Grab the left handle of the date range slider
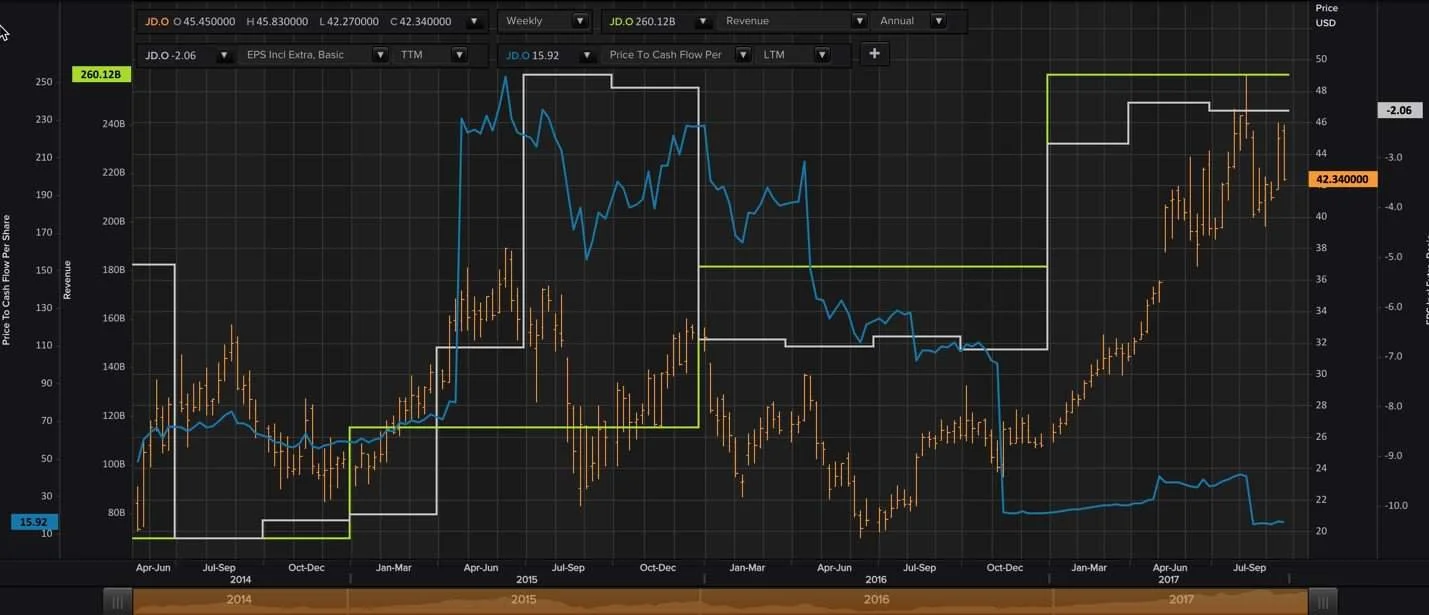The width and height of the screenshot is (1429, 615). (118, 601)
